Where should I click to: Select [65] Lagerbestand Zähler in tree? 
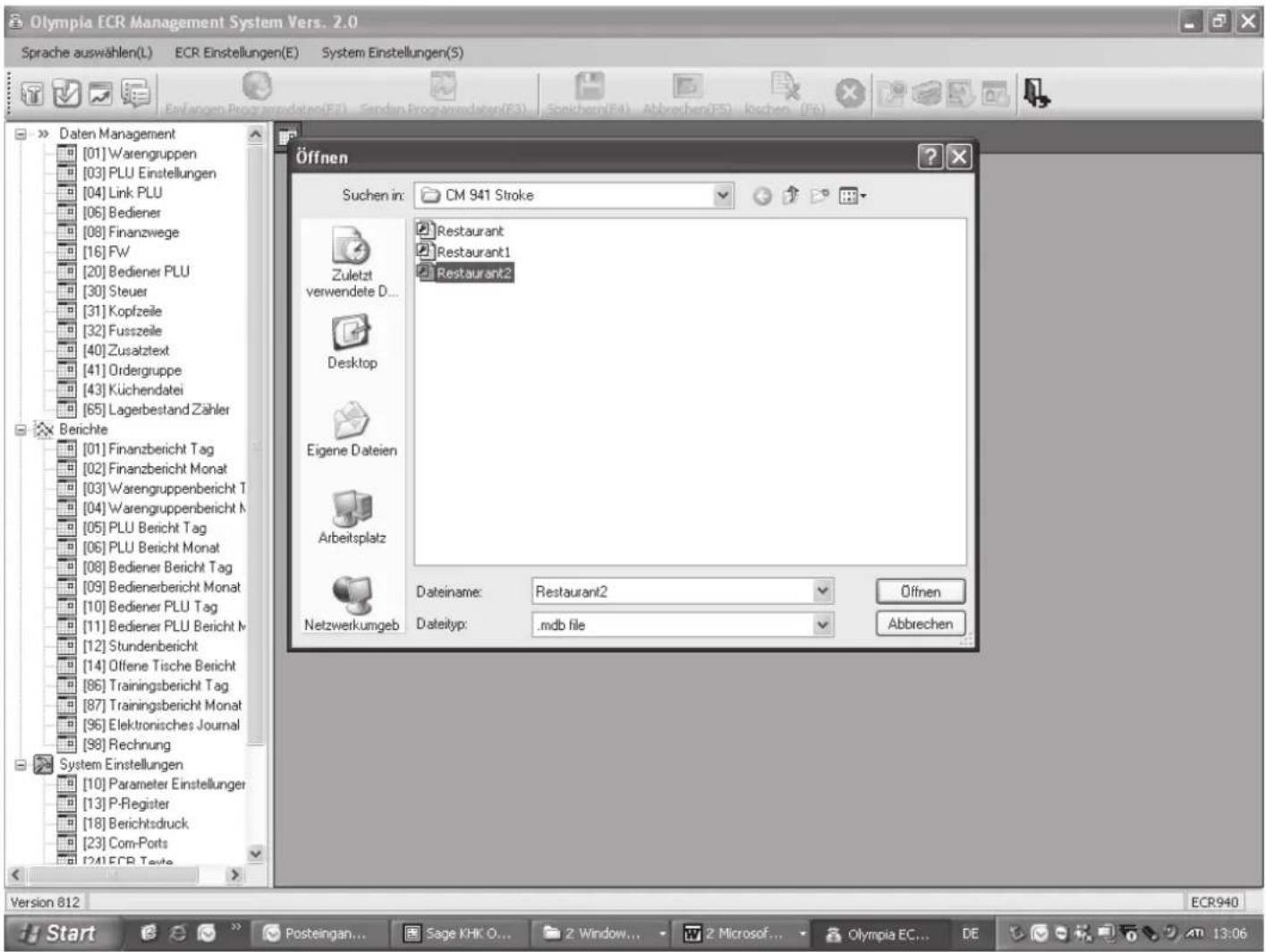156,410
